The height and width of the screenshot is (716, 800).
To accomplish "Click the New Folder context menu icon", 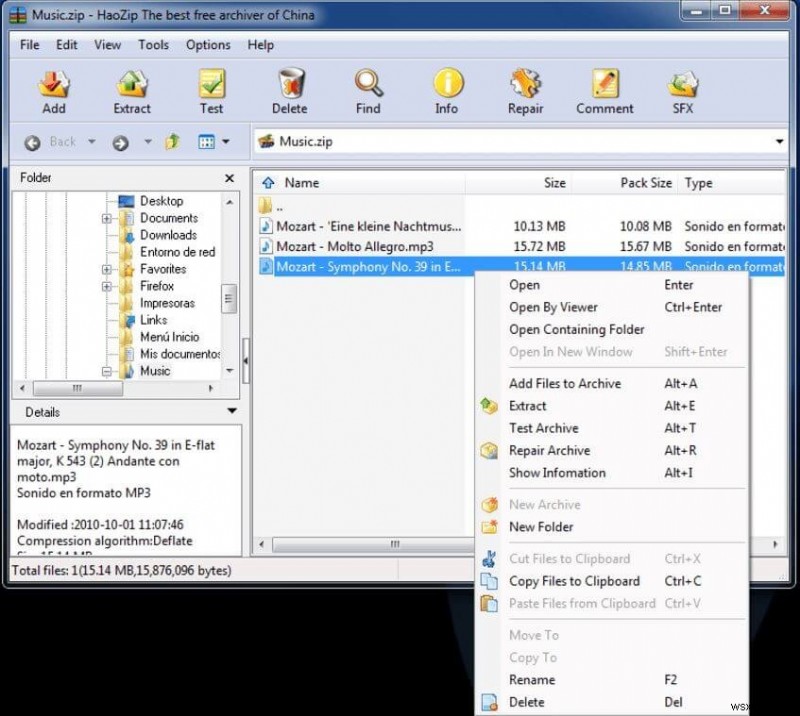I will click(490, 527).
